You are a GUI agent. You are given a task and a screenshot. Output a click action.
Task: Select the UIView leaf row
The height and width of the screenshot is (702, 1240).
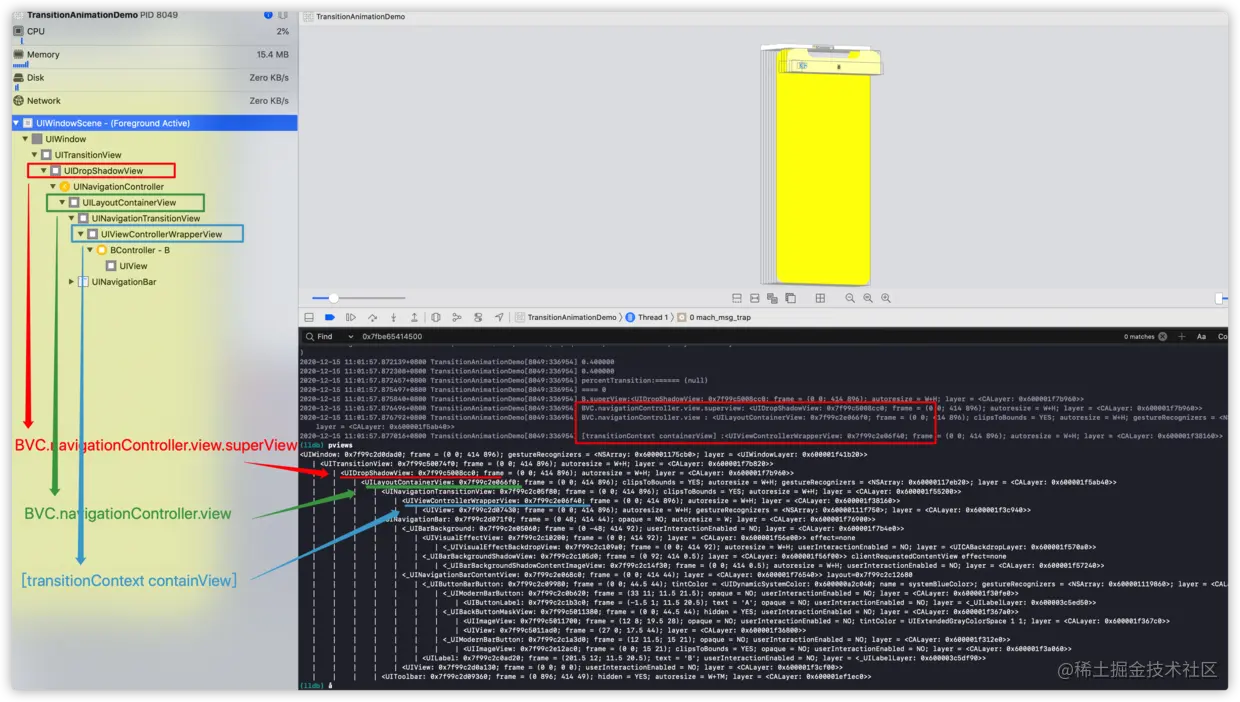154,266
